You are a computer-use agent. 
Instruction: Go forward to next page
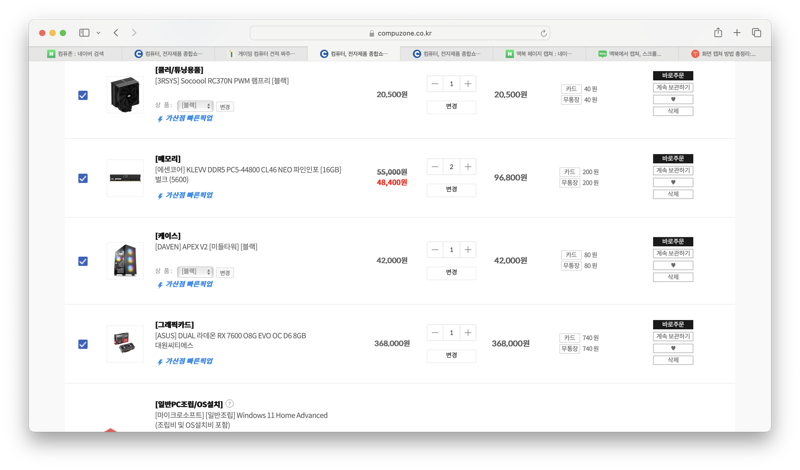[134, 33]
